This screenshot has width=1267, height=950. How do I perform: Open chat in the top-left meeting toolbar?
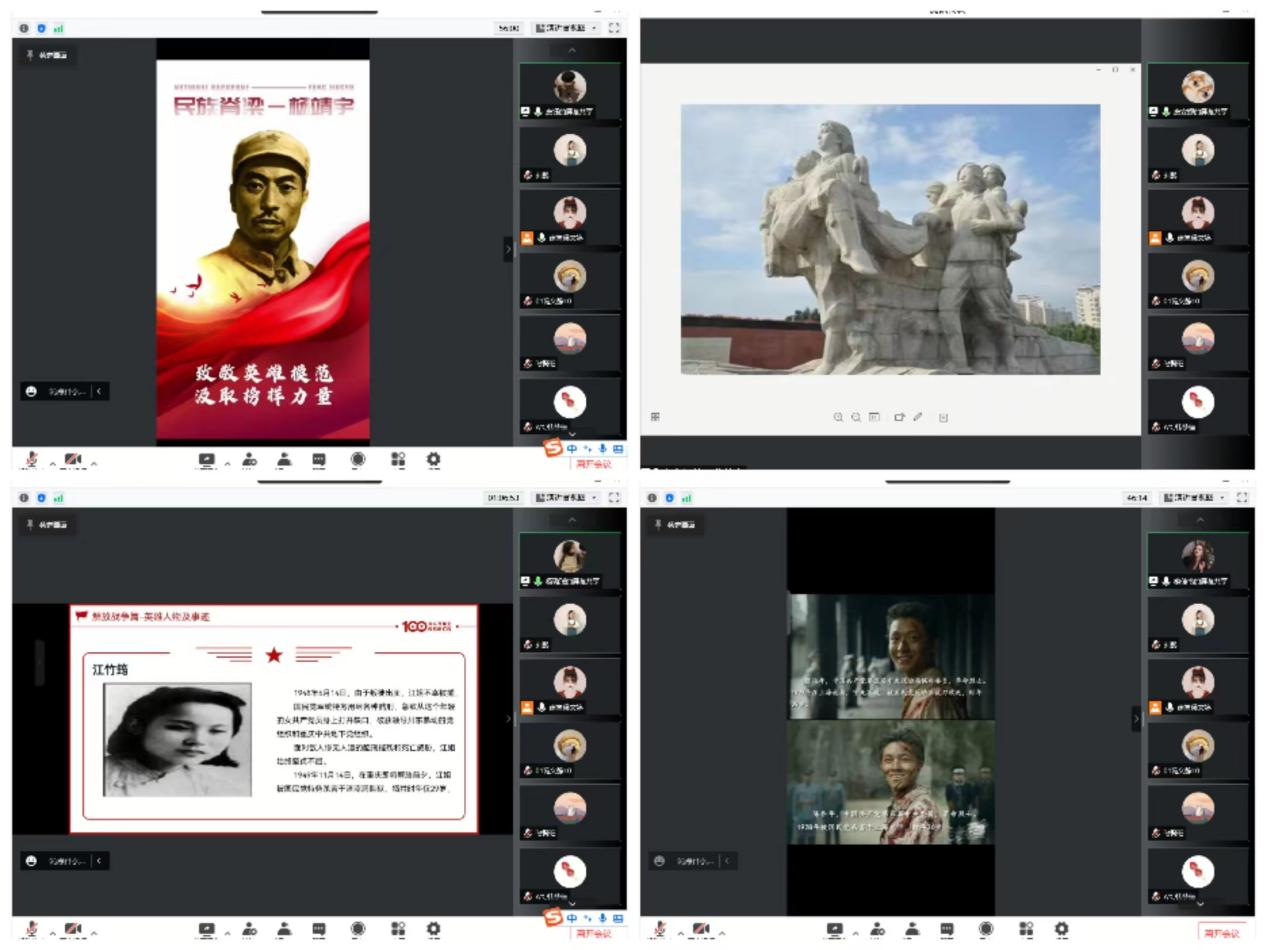[319, 460]
